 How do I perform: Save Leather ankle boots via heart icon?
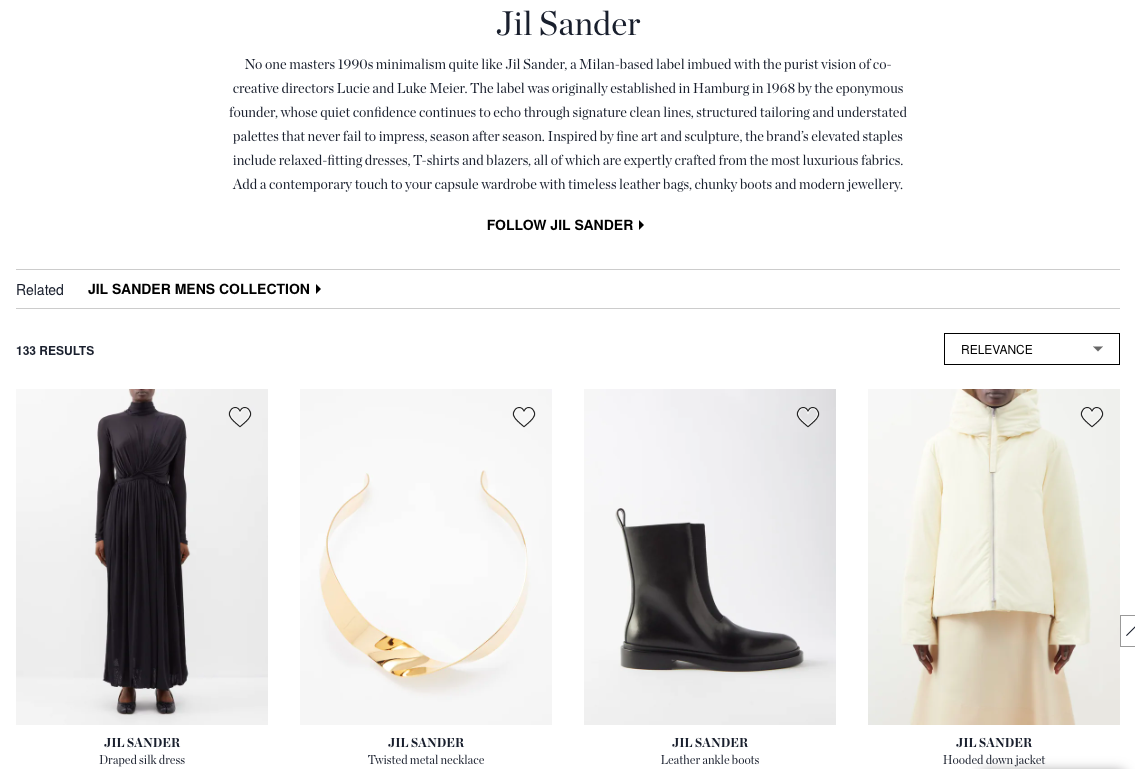click(808, 416)
